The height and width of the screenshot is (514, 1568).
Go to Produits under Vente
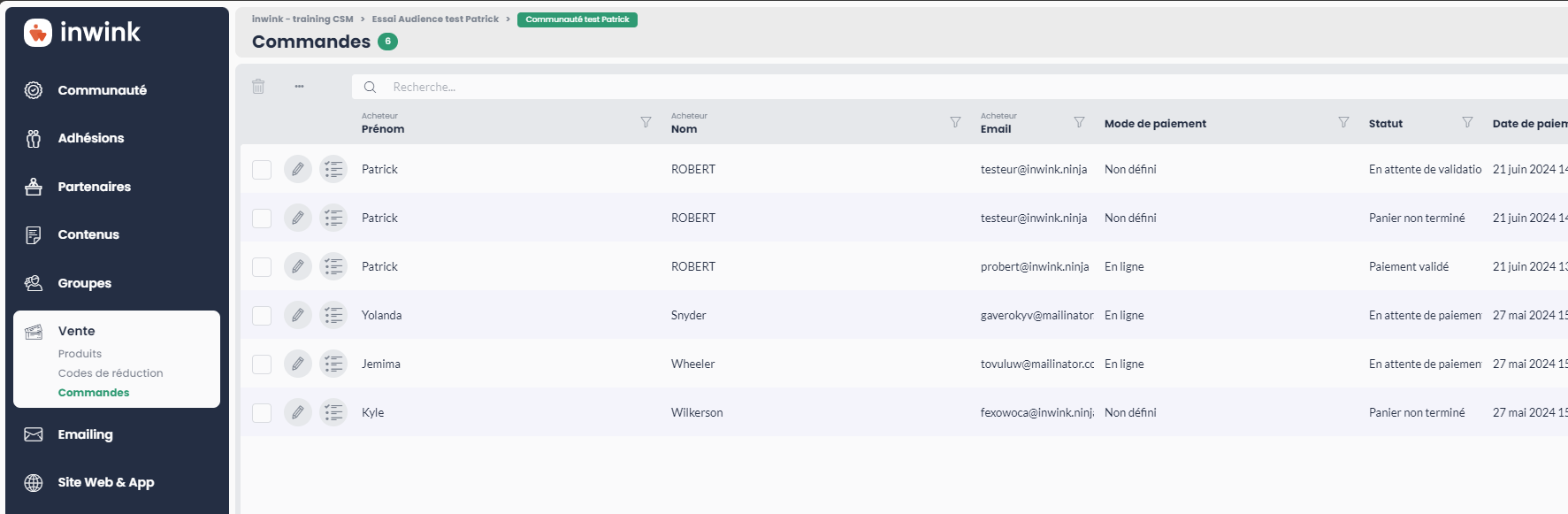[x=80, y=354]
